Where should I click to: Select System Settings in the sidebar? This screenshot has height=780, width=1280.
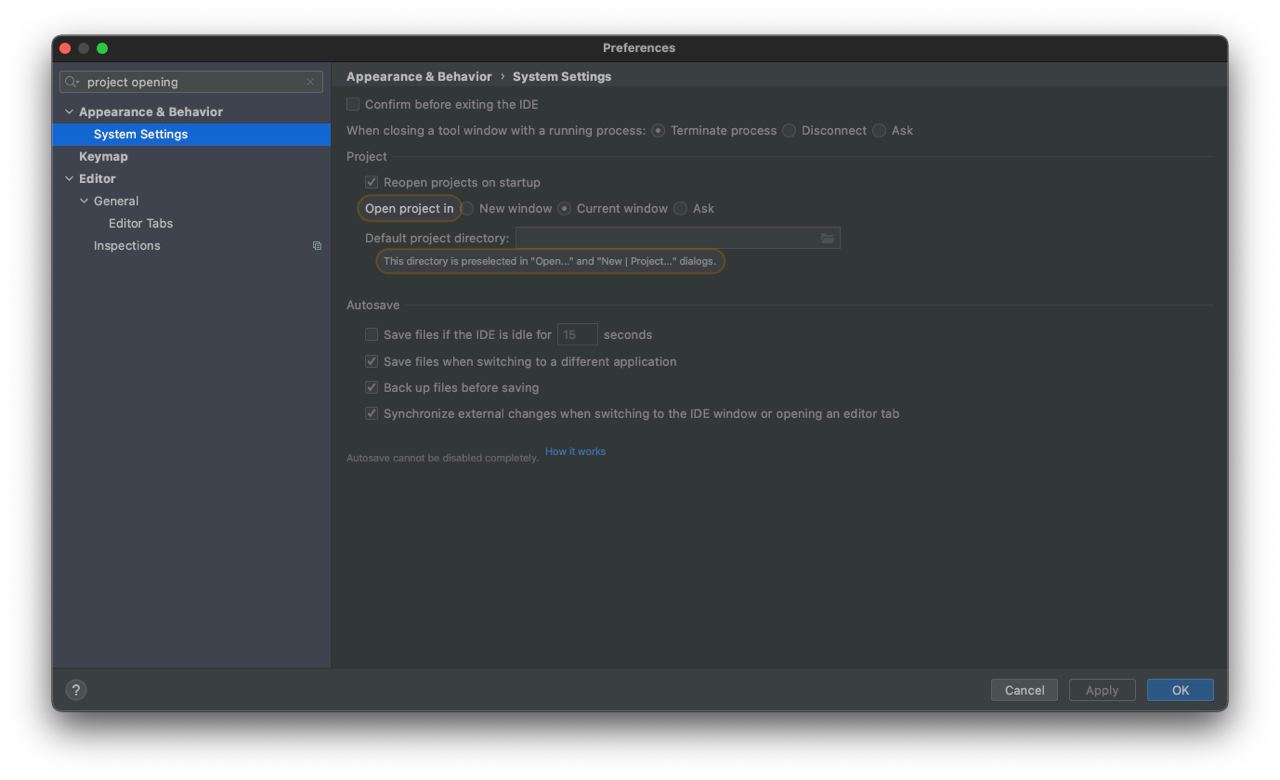192,134
